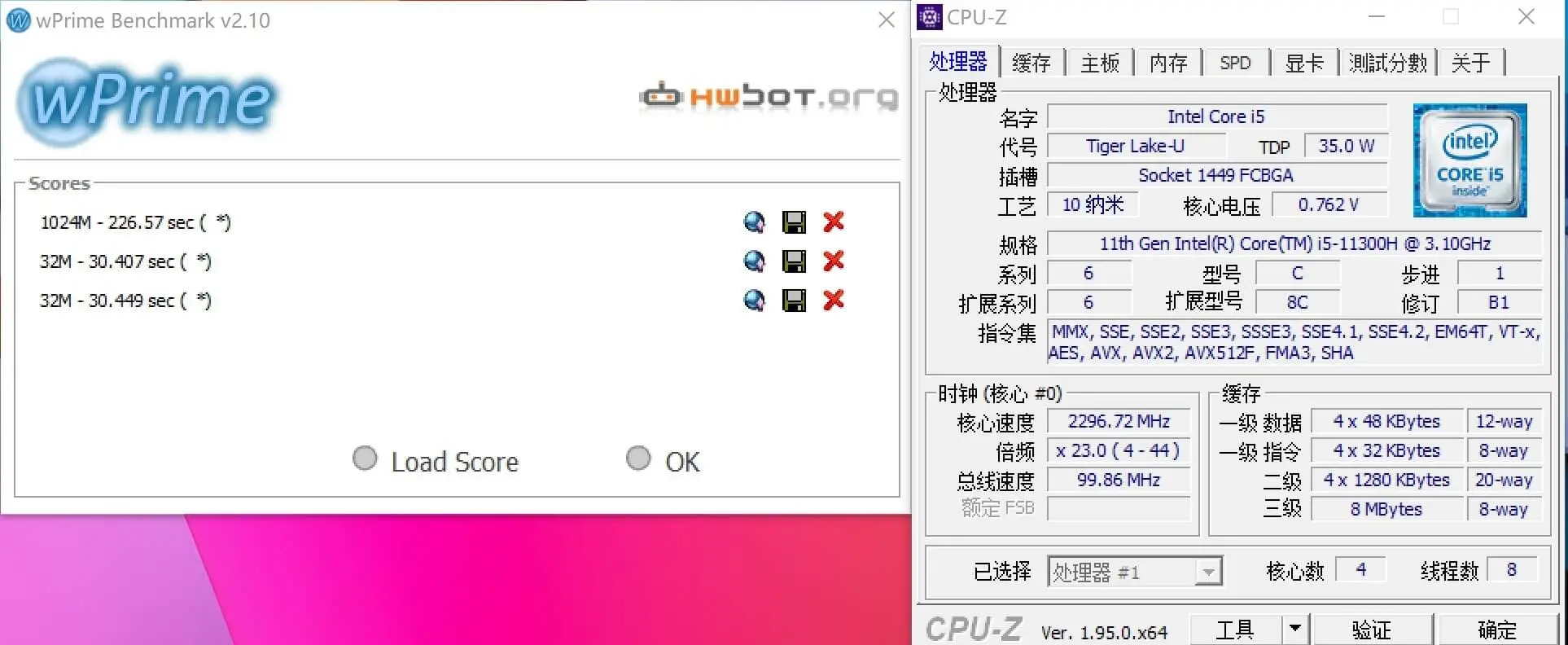This screenshot has width=1568, height=645.
Task: Switch to the 主板 tab
Action: pos(1100,63)
